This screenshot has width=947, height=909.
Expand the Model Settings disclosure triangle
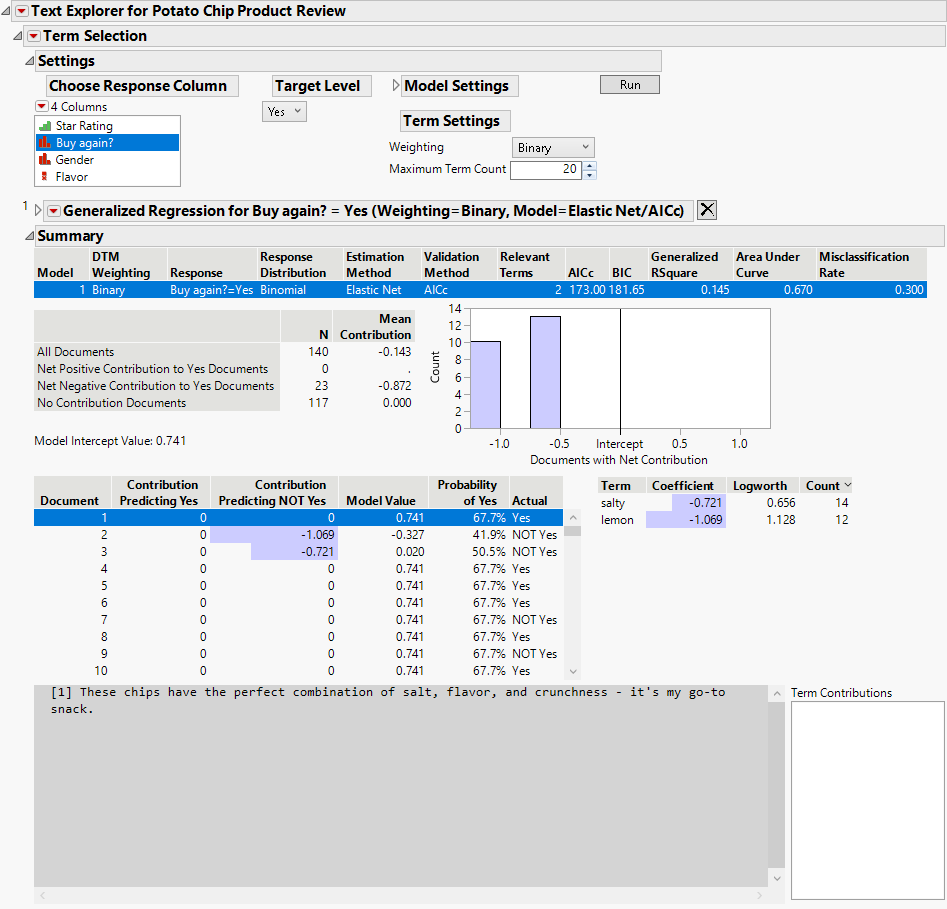(396, 86)
